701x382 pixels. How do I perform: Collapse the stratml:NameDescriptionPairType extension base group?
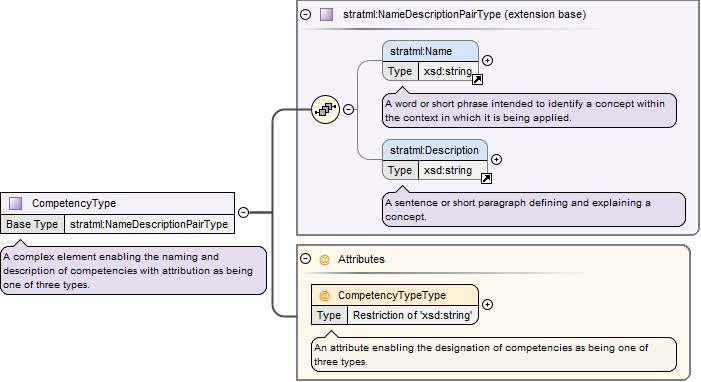[305, 14]
